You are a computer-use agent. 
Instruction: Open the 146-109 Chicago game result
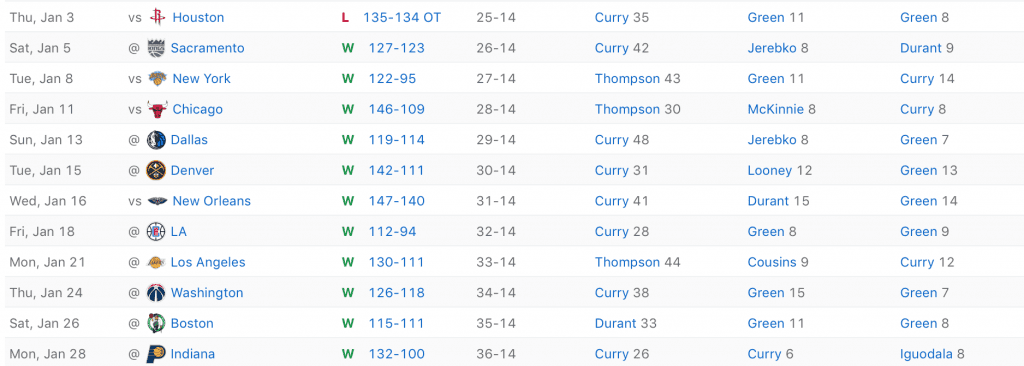(x=396, y=110)
